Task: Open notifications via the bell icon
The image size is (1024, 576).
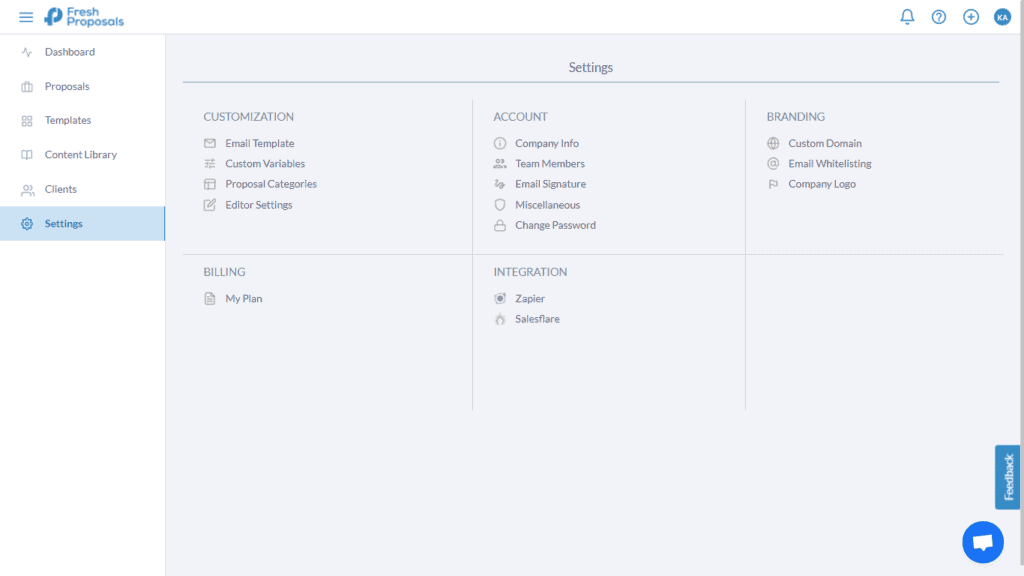Action: [x=907, y=16]
